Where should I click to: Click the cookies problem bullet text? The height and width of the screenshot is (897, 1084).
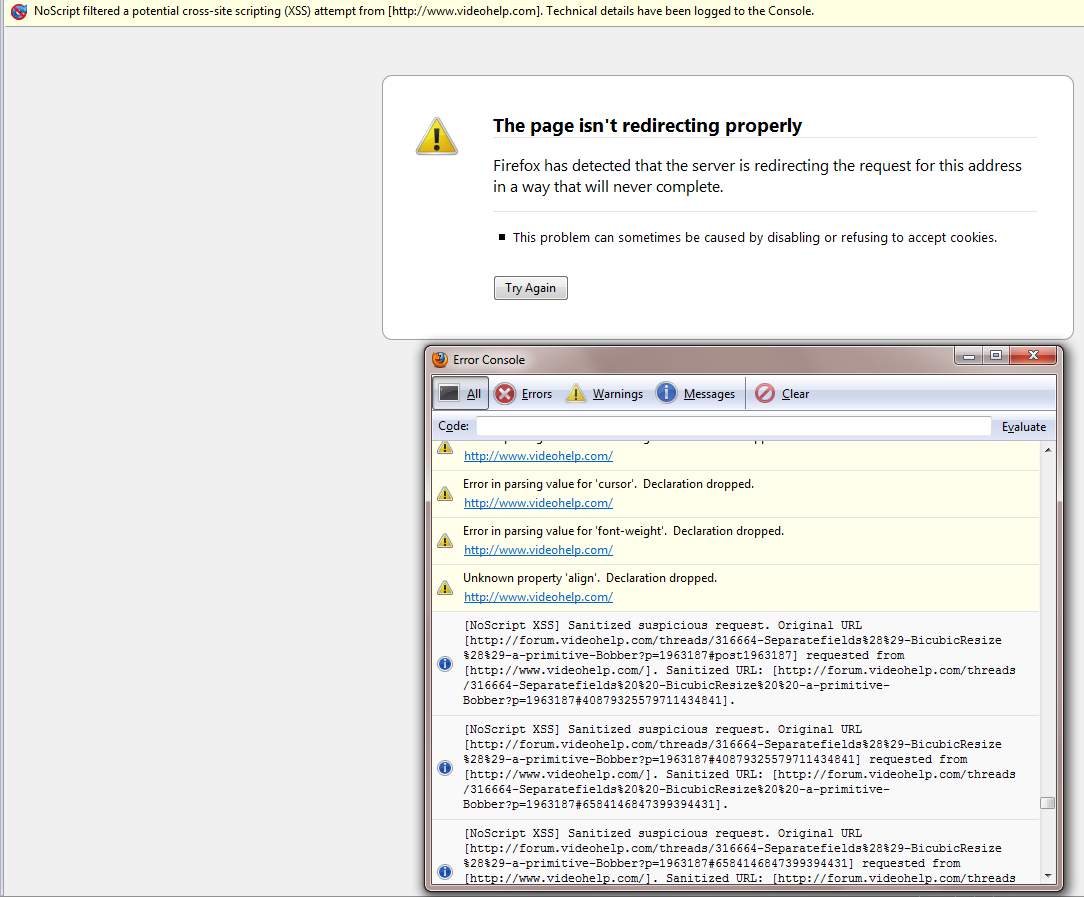[x=755, y=237]
